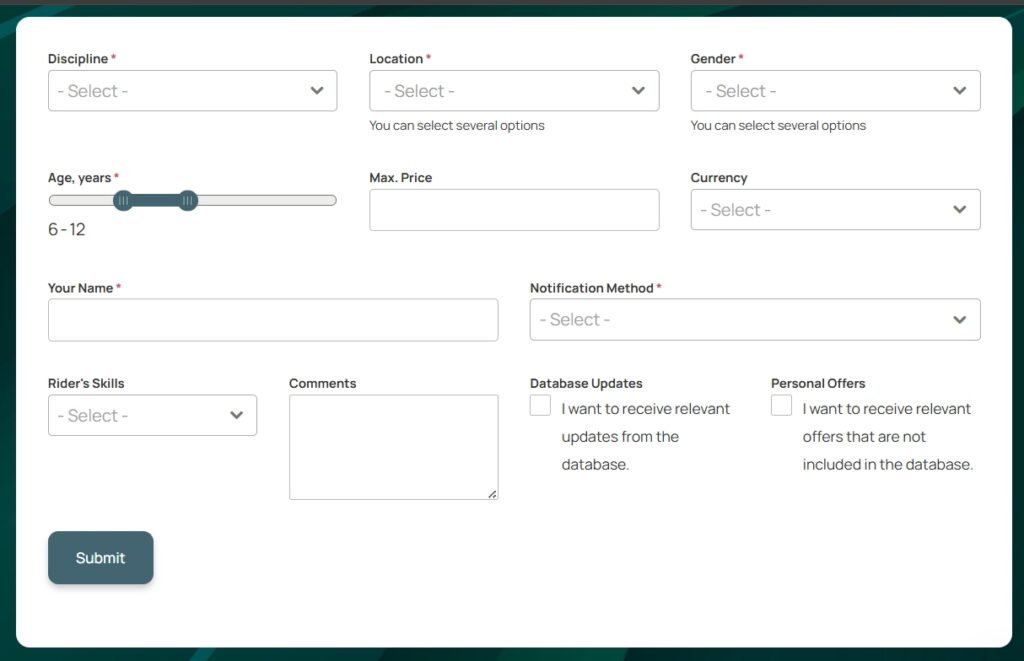Click the Discipline field's chevron icon

(317, 91)
